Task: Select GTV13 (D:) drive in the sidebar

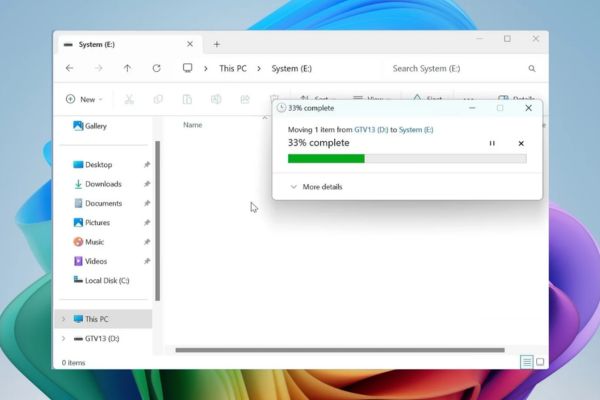Action: 96,338
